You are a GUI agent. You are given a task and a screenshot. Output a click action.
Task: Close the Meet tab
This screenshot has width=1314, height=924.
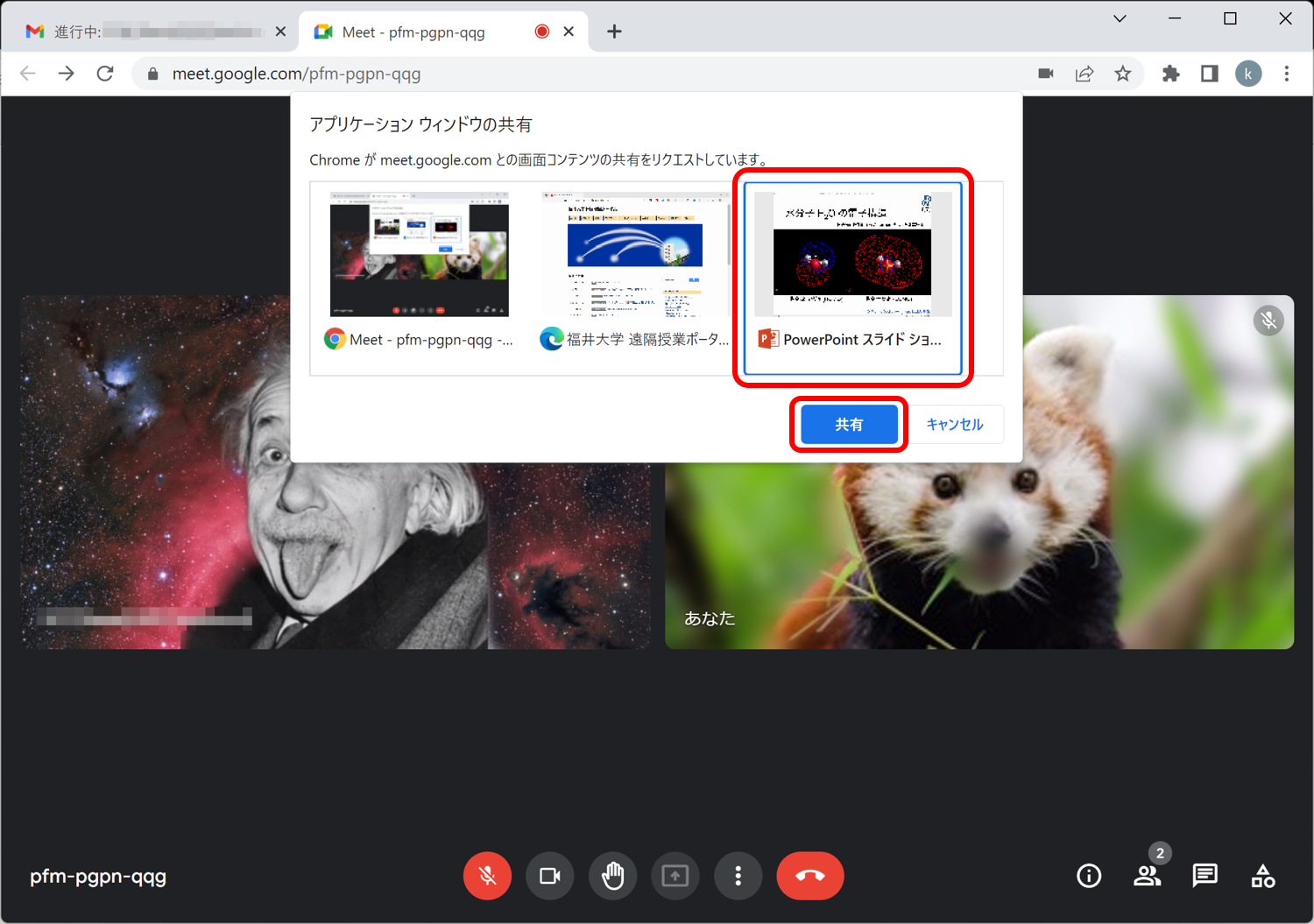[x=569, y=32]
